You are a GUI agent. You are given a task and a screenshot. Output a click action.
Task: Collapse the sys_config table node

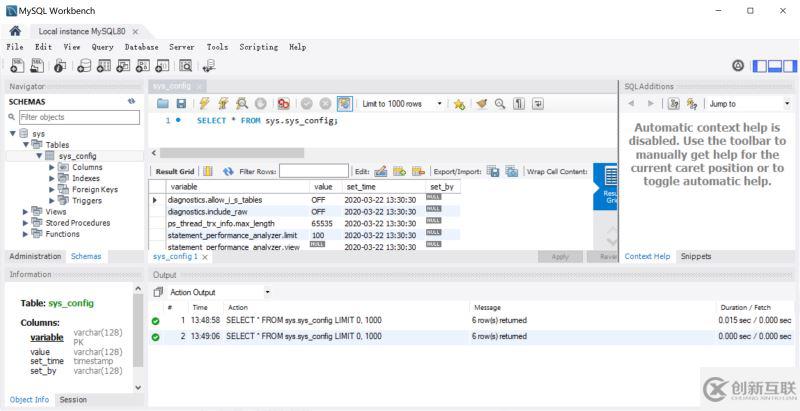point(39,156)
